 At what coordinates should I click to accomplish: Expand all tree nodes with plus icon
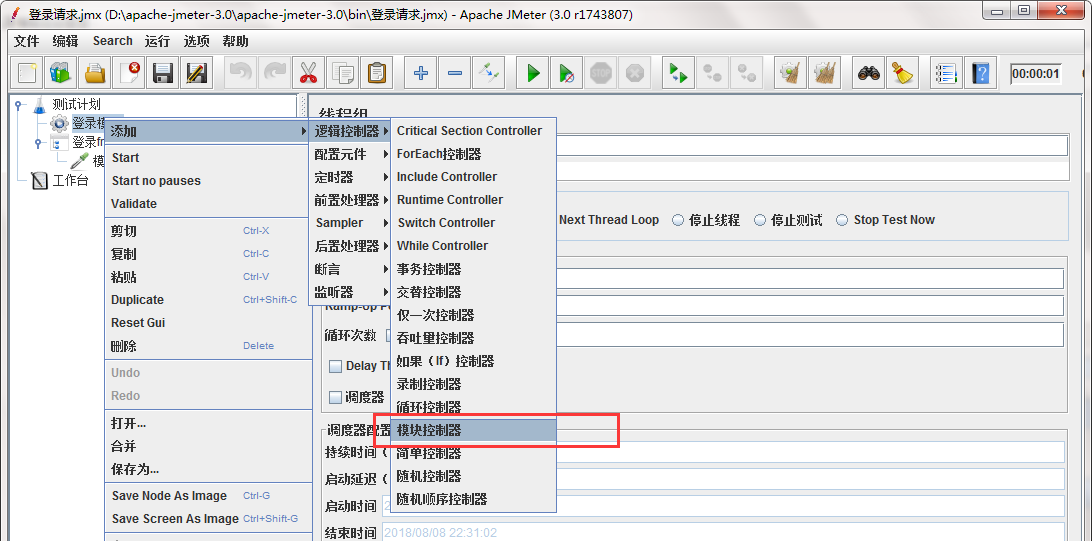pyautogui.click(x=421, y=72)
